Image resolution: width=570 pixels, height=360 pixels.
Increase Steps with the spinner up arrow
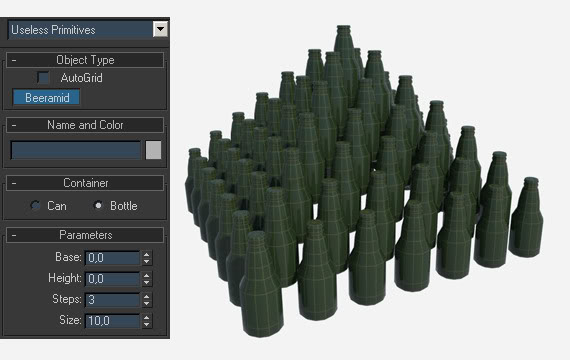point(146,296)
